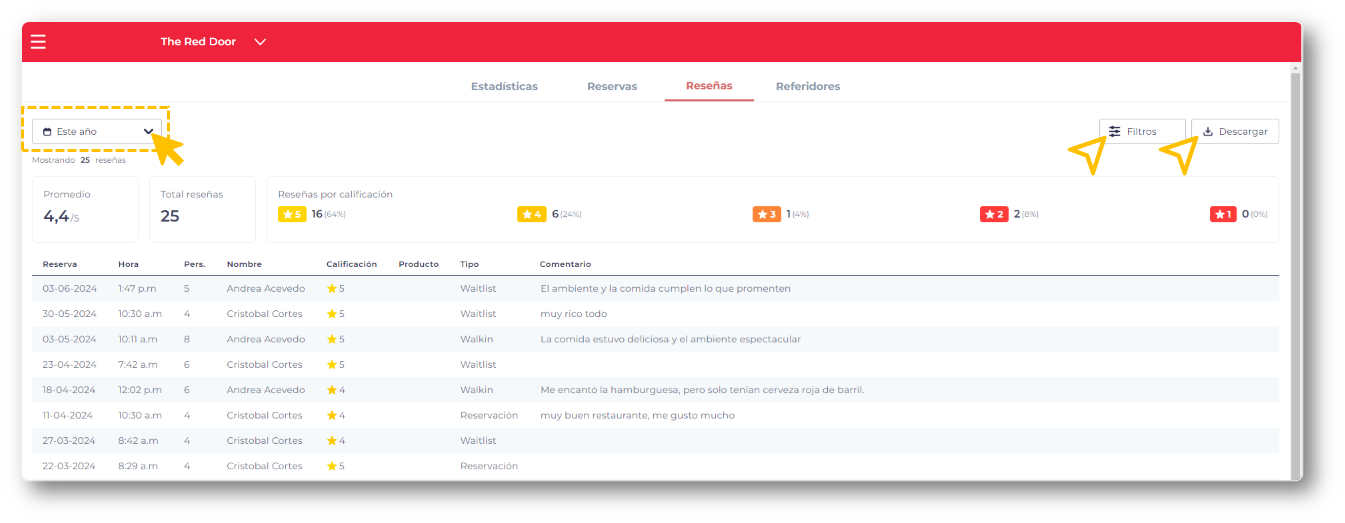Select reservation date 11-04-2024
This screenshot has height=523, width=1345.
click(67, 415)
